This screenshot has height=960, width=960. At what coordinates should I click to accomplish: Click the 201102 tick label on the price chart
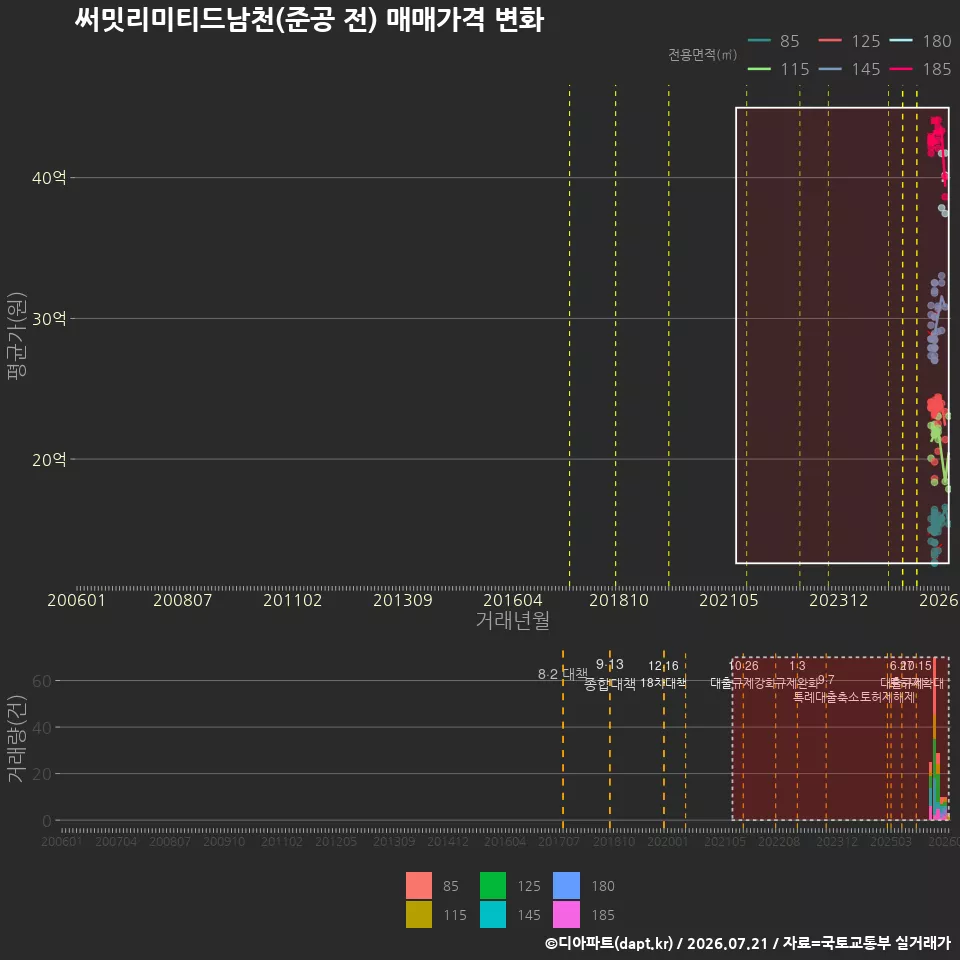tap(293, 600)
